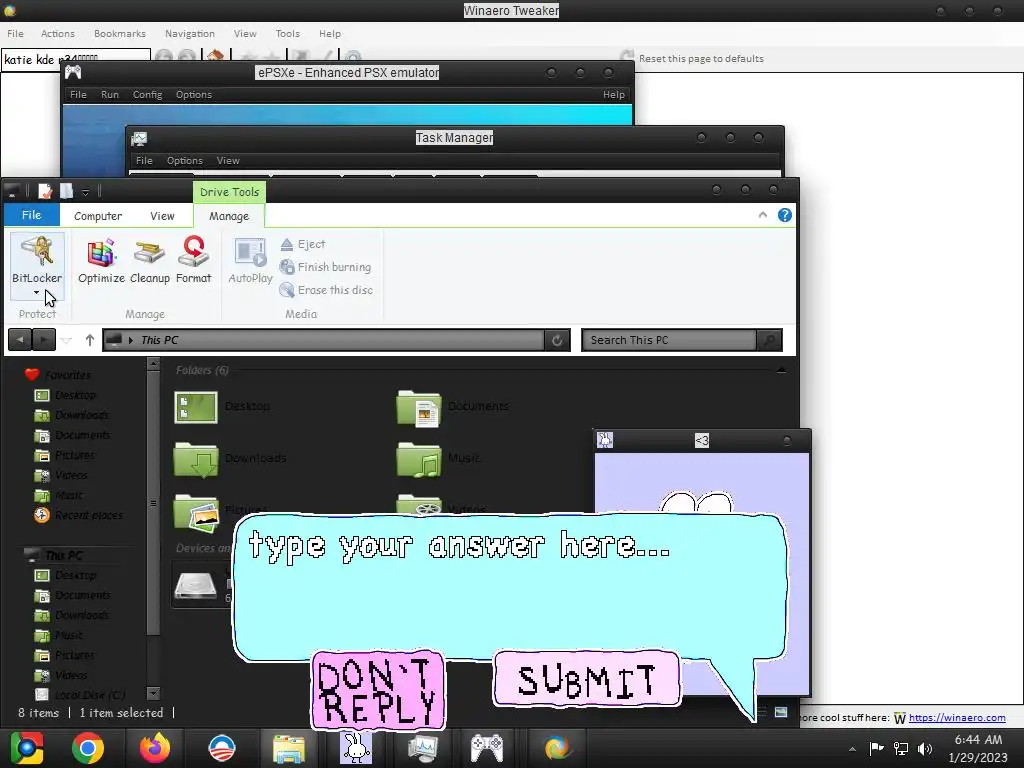The height and width of the screenshot is (768, 1024).
Task: Expand the BitLocker dropdown arrow
Action: tap(37, 293)
